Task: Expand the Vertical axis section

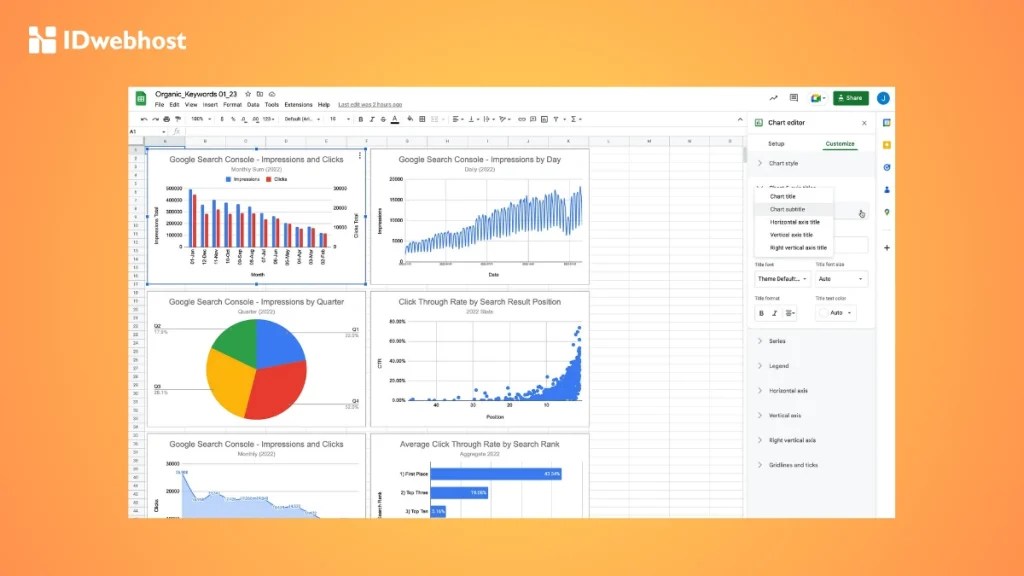Action: pos(810,415)
